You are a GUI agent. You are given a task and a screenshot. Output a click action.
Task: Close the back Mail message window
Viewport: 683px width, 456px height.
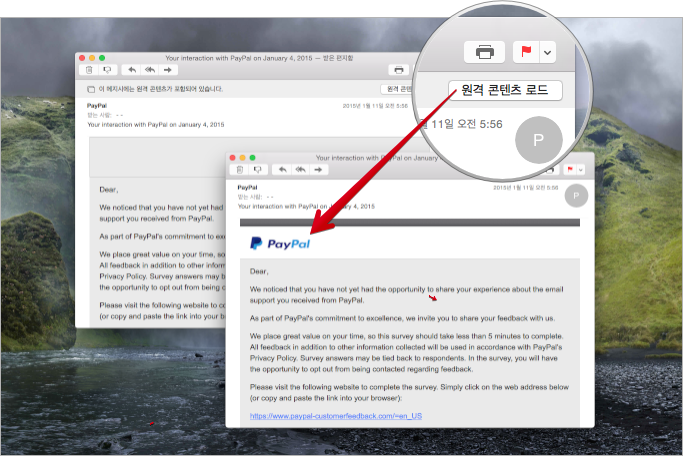pyautogui.click(x=82, y=58)
